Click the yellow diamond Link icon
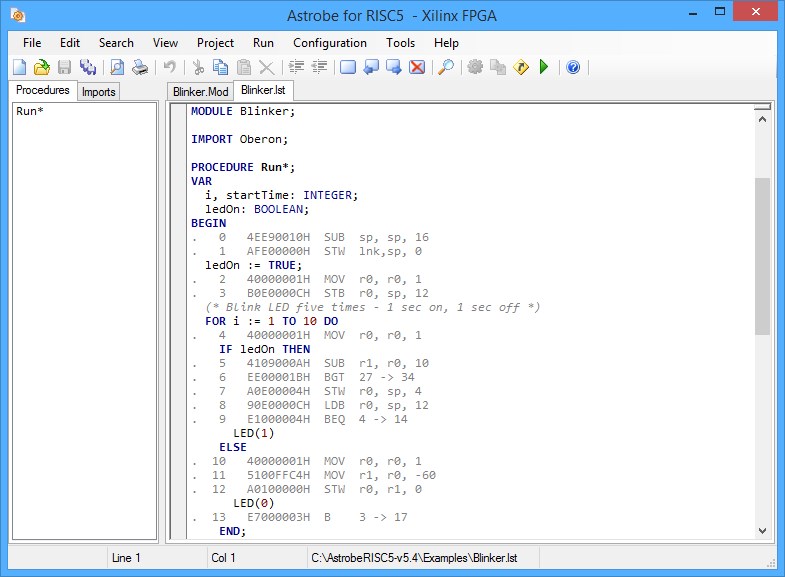This screenshot has width=785, height=577. click(x=521, y=67)
